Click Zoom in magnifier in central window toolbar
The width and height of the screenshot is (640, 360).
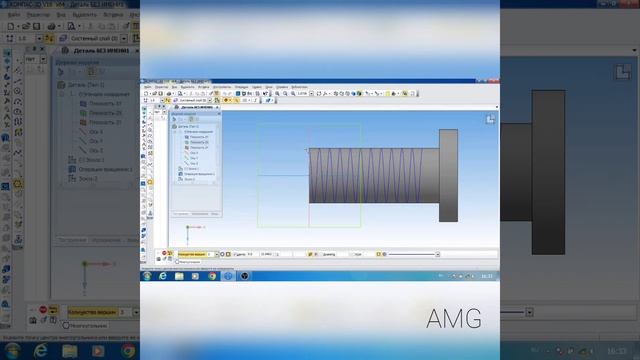coord(277,93)
